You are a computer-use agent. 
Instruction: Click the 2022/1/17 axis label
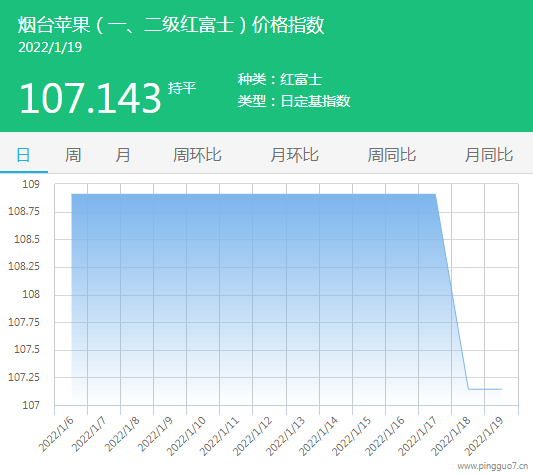click(417, 436)
